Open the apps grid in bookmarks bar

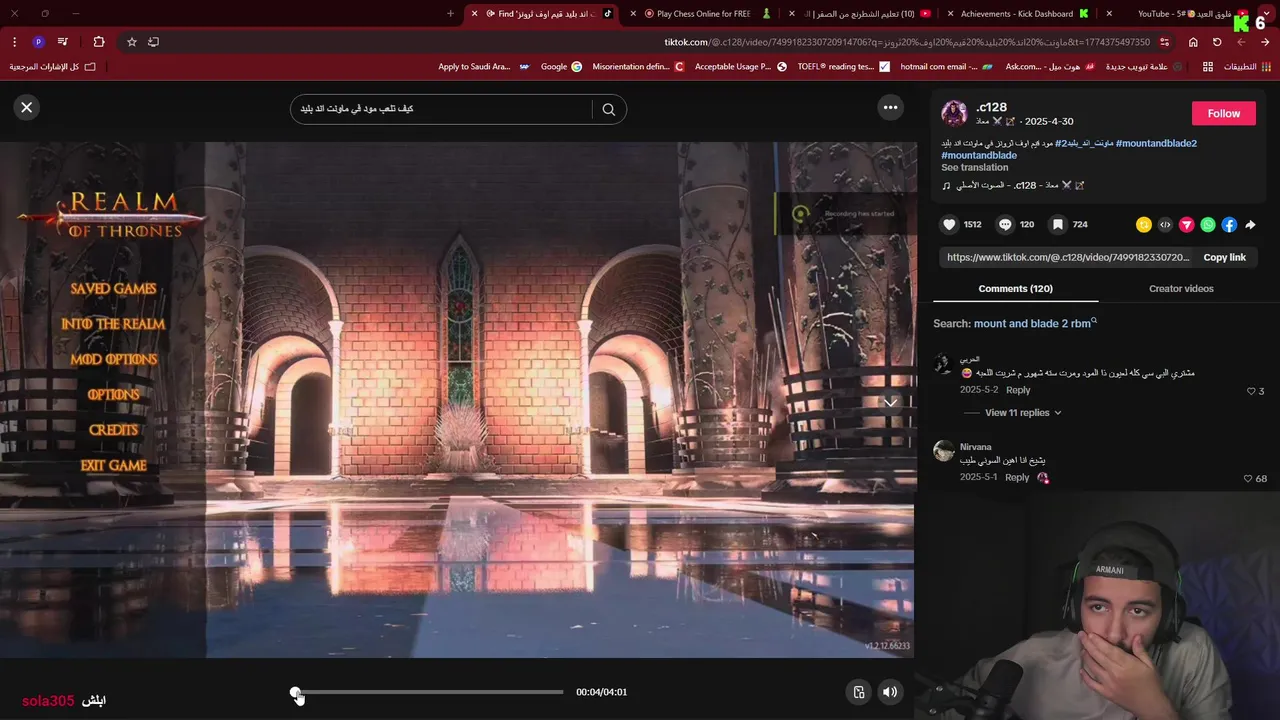coord(1208,67)
